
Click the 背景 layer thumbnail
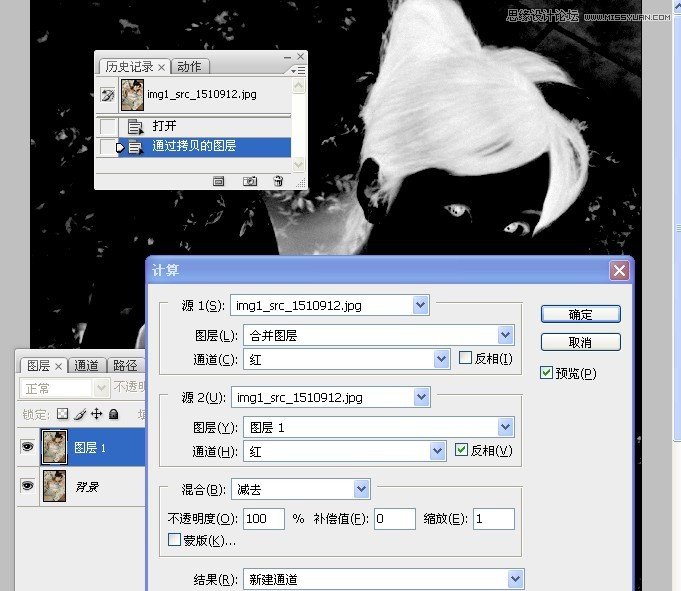pyautogui.click(x=54, y=486)
